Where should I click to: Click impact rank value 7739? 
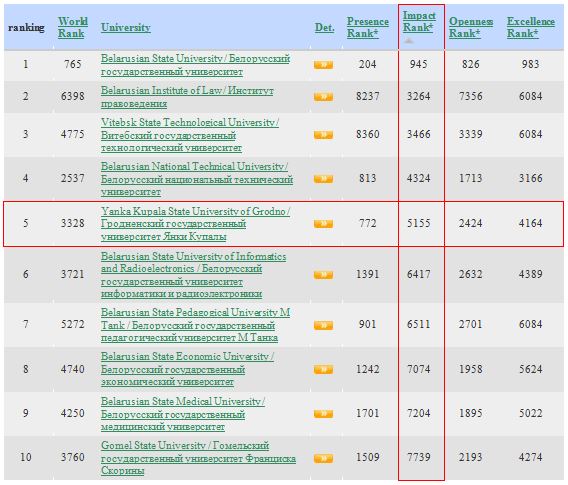(x=419, y=457)
